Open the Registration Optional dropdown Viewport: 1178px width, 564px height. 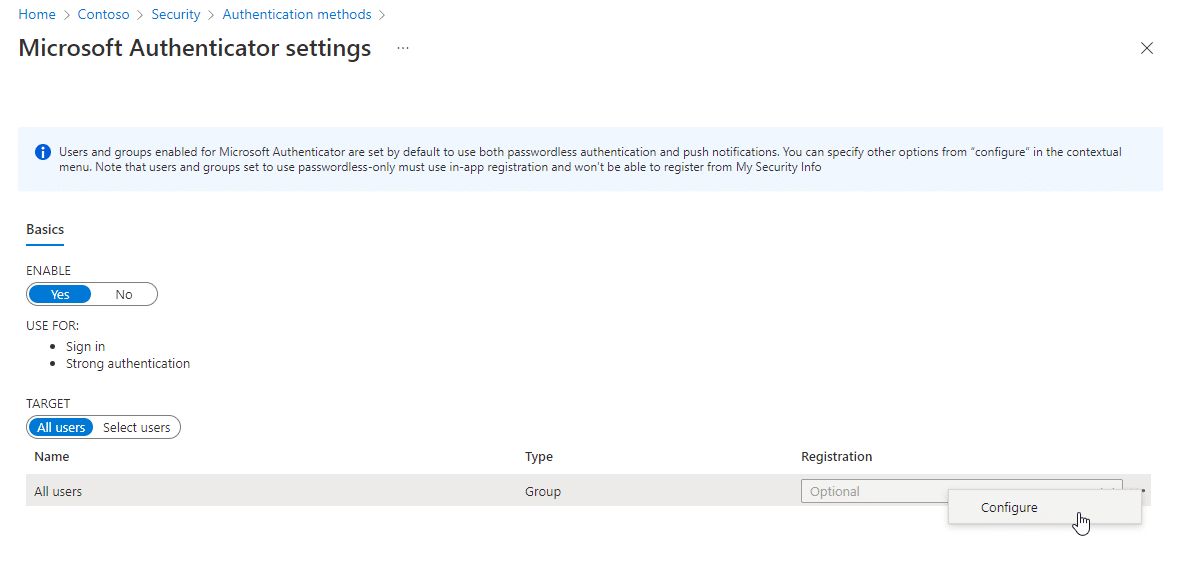click(x=962, y=491)
